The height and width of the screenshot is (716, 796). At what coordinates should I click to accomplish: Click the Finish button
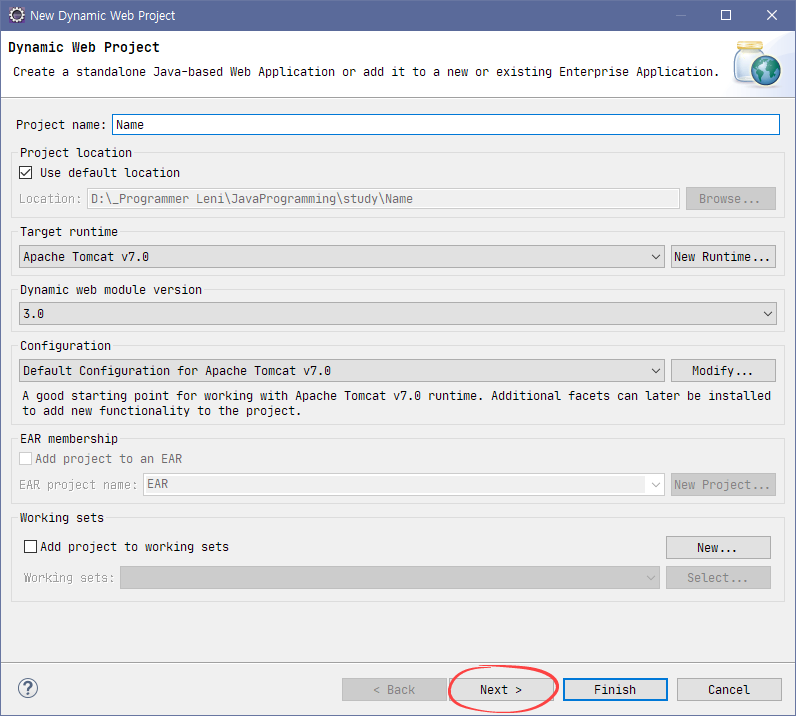coord(615,690)
